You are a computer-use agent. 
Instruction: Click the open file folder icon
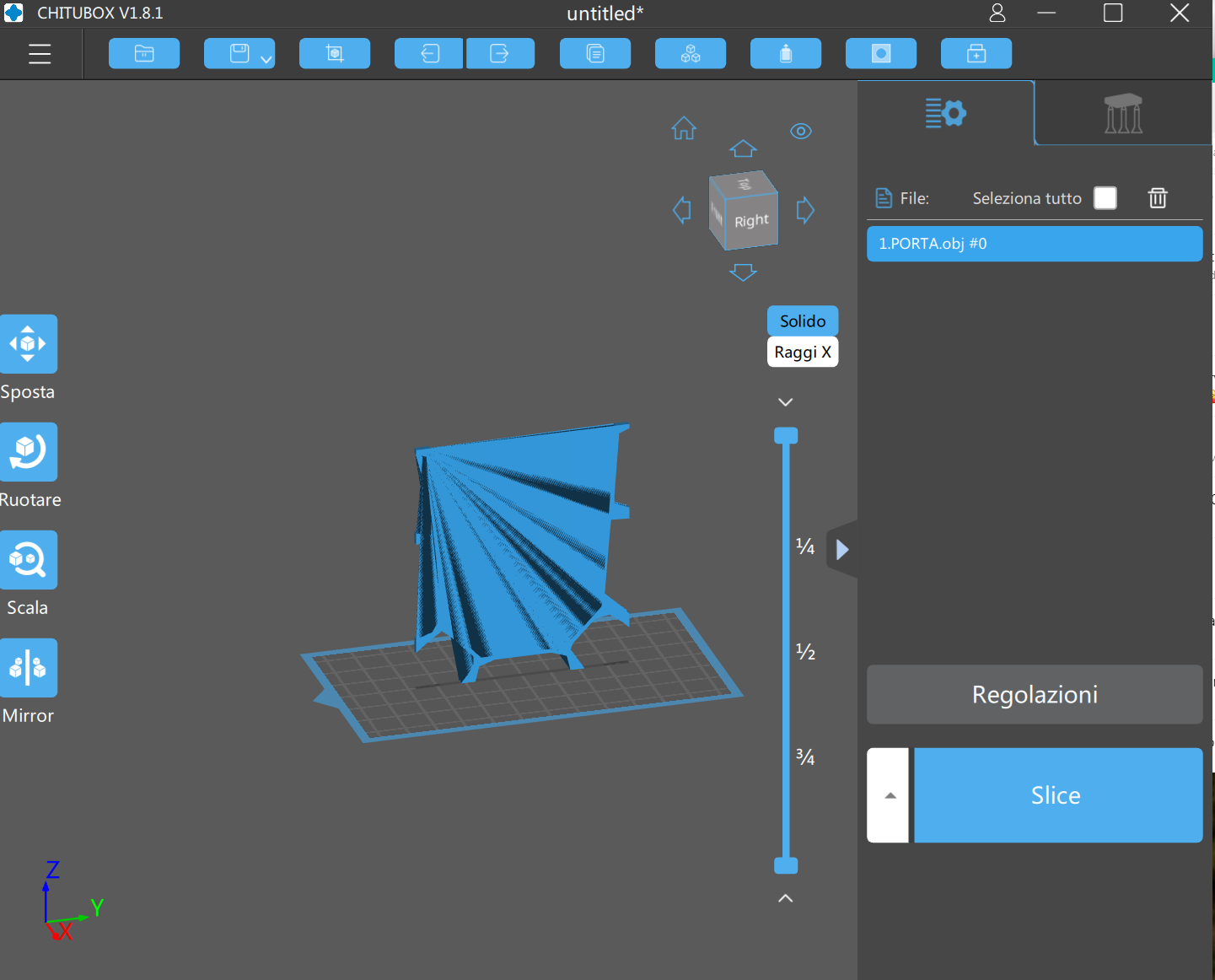pos(144,54)
